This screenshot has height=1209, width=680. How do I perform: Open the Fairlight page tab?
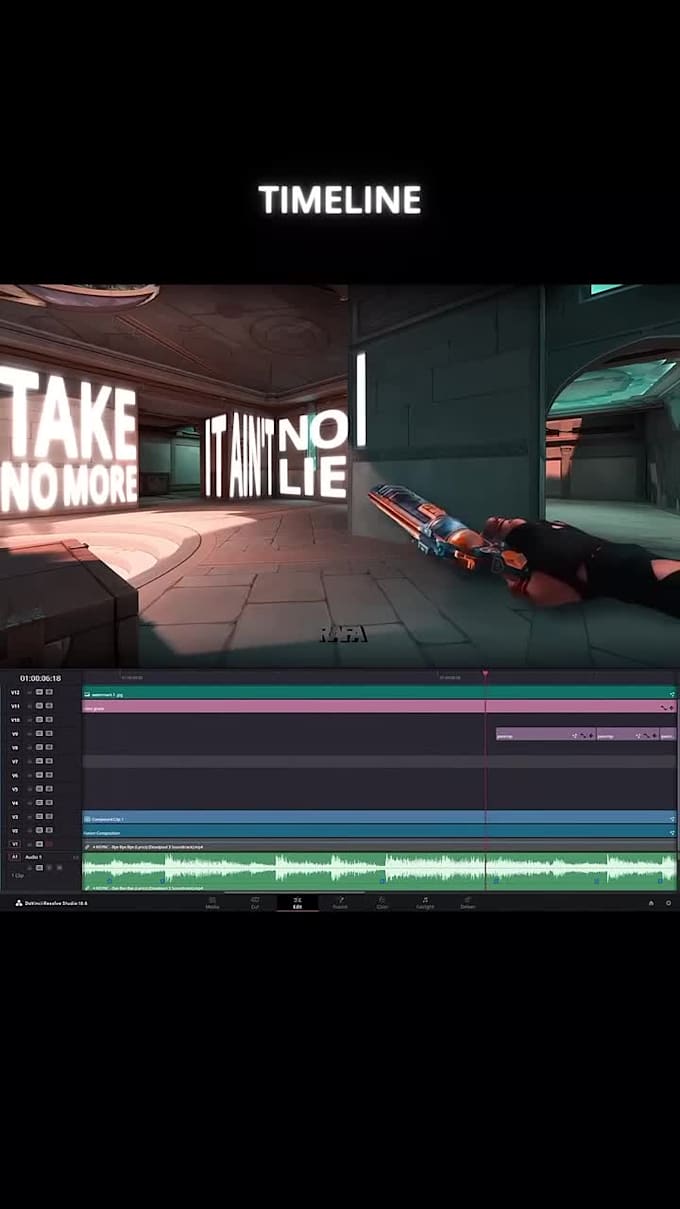coord(425,903)
